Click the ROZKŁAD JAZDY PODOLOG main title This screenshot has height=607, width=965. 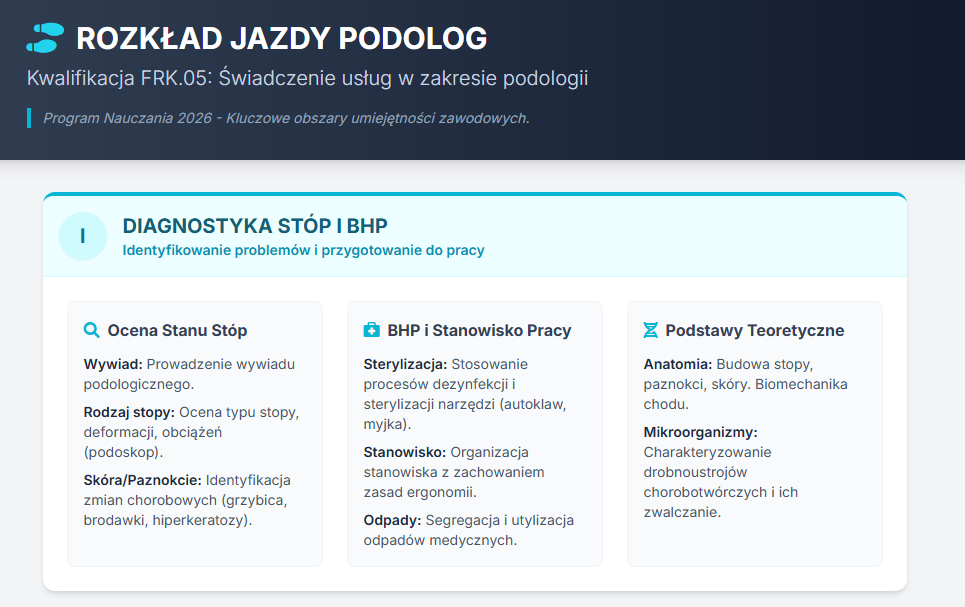pos(281,38)
